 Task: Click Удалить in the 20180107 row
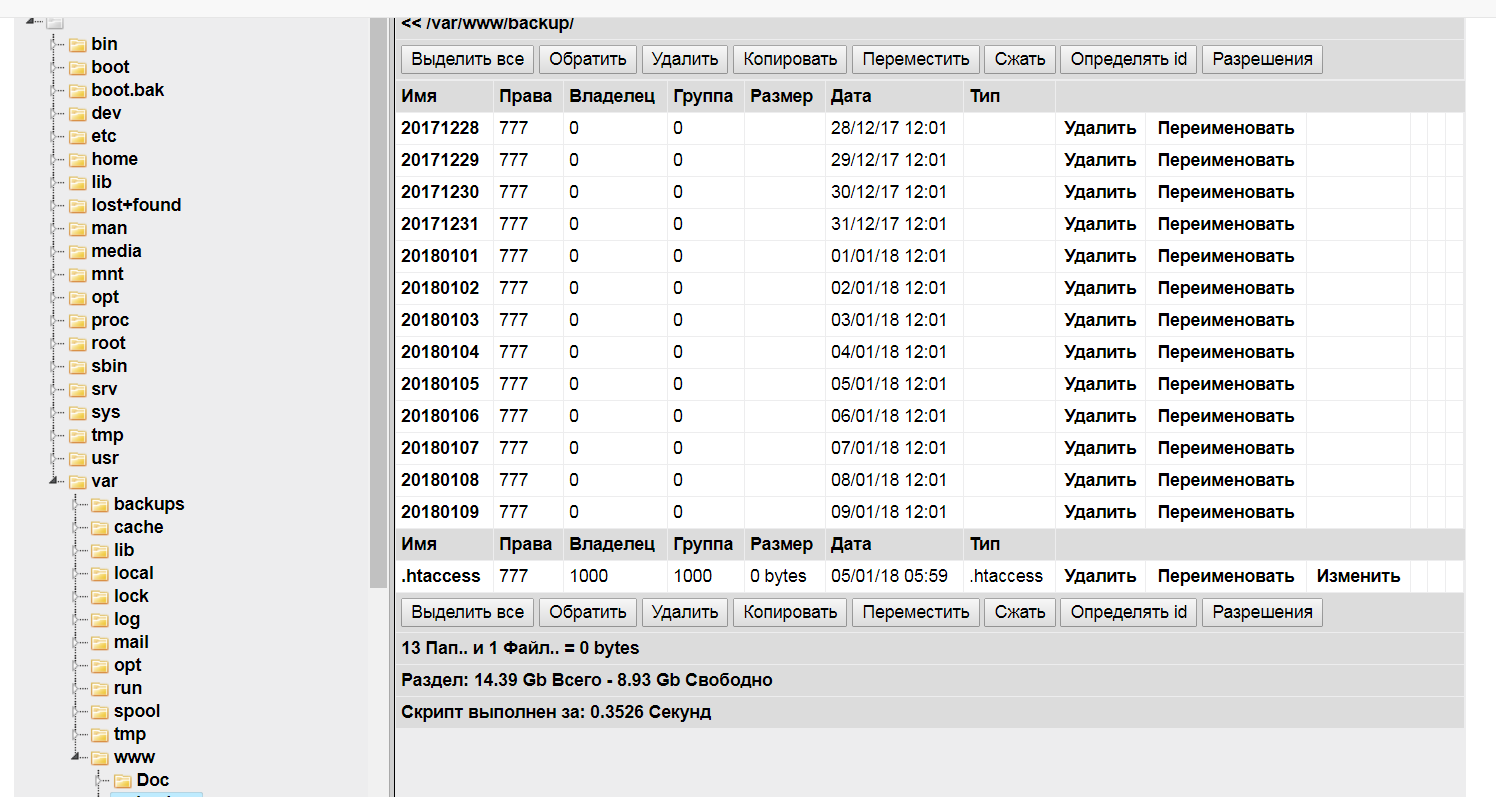click(x=1100, y=448)
